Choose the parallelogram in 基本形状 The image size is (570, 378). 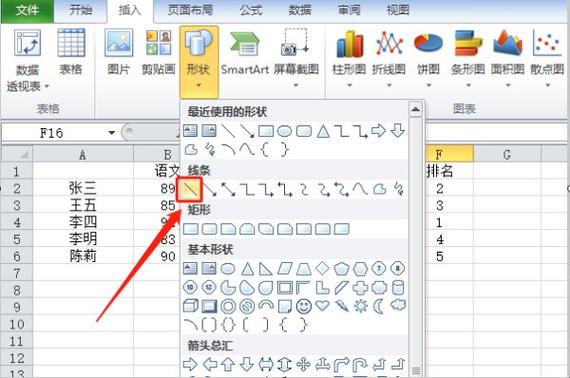285,269
